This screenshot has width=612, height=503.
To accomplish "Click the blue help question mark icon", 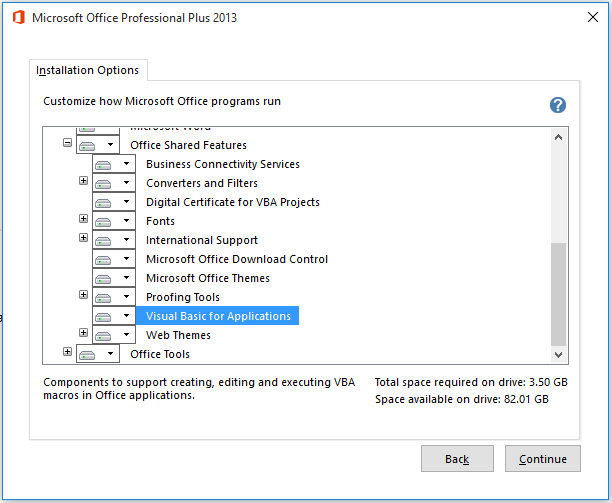I will click(x=558, y=105).
